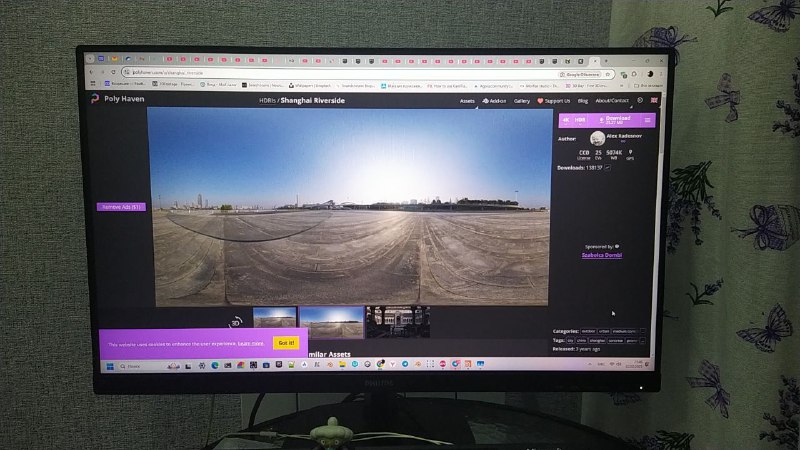Open the Assets menu

[467, 101]
